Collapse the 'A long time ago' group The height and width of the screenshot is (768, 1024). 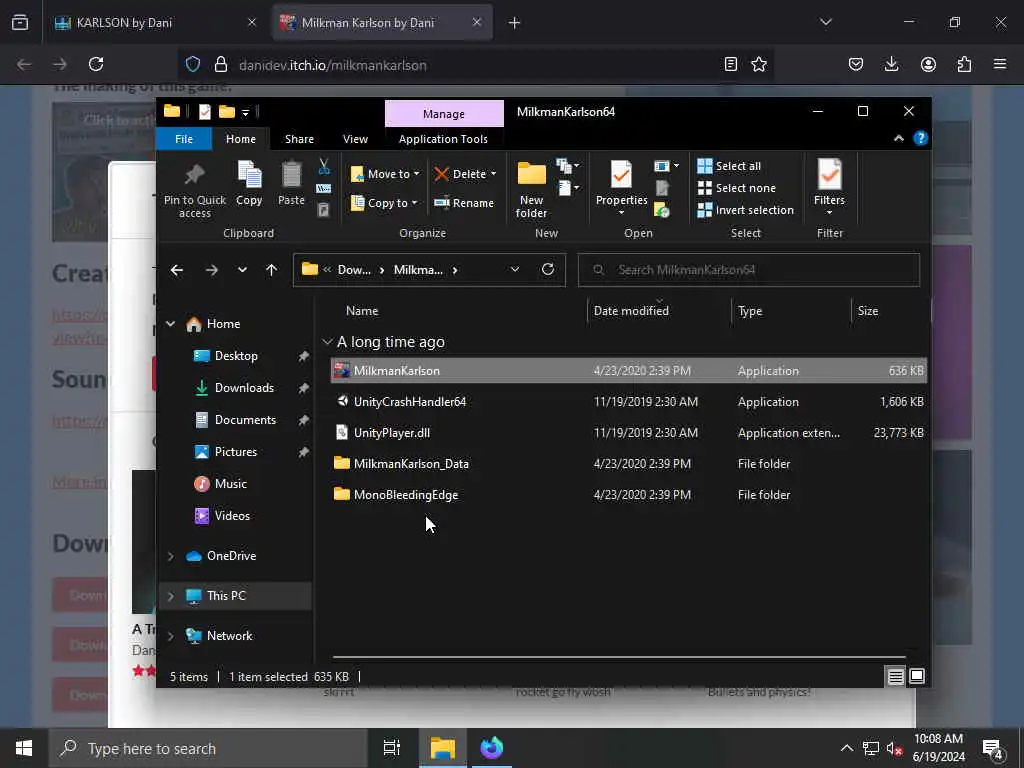click(x=327, y=342)
